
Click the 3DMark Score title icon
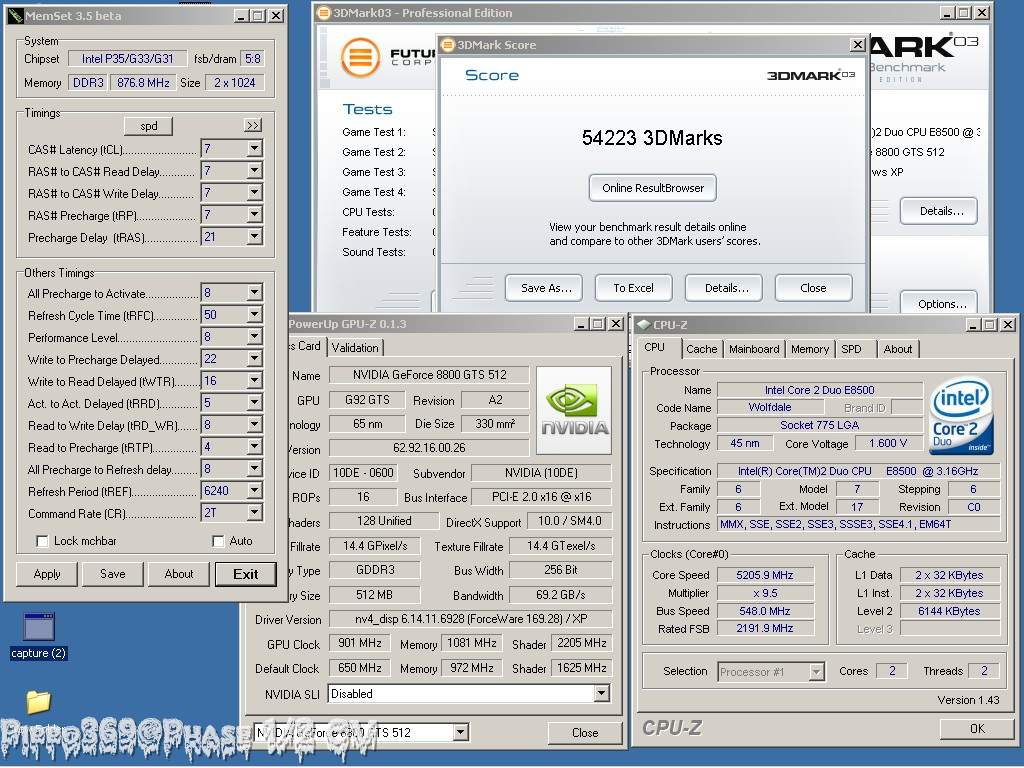[x=448, y=44]
